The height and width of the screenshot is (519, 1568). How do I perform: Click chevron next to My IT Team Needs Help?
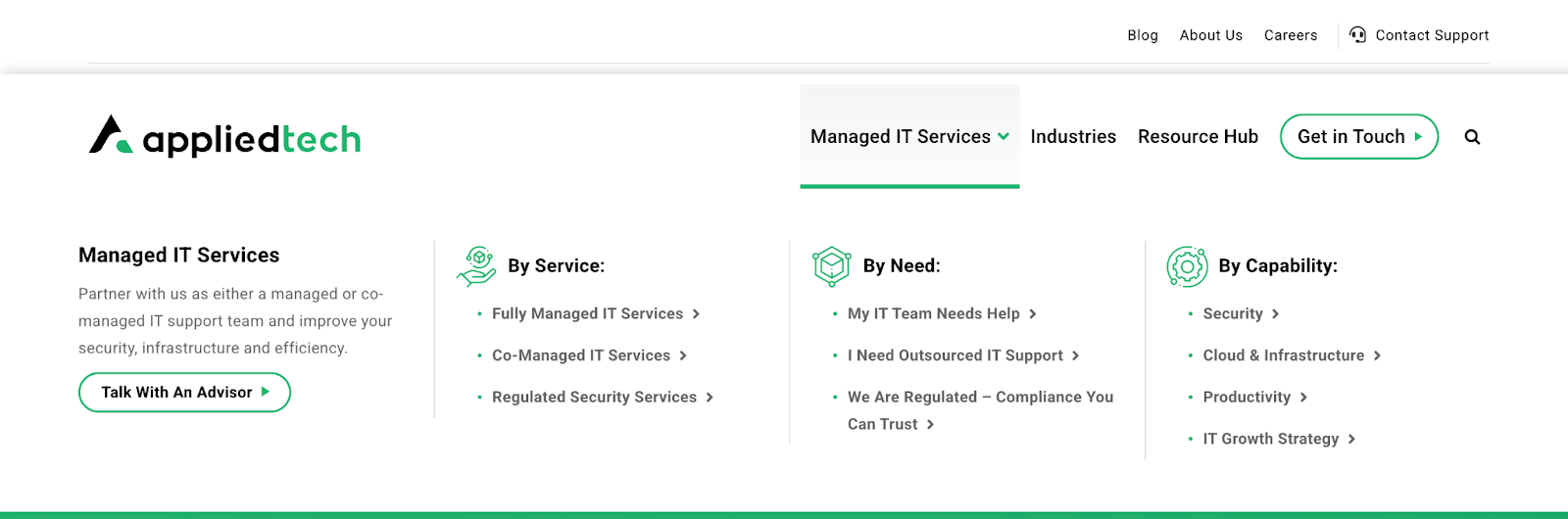[x=1033, y=313]
